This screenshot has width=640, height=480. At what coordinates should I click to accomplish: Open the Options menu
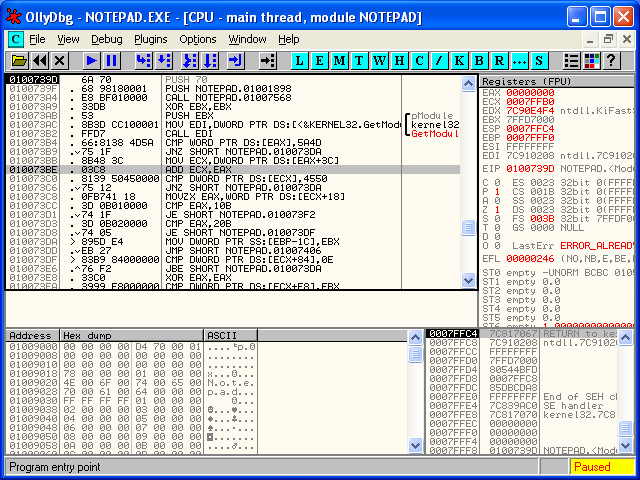198,40
